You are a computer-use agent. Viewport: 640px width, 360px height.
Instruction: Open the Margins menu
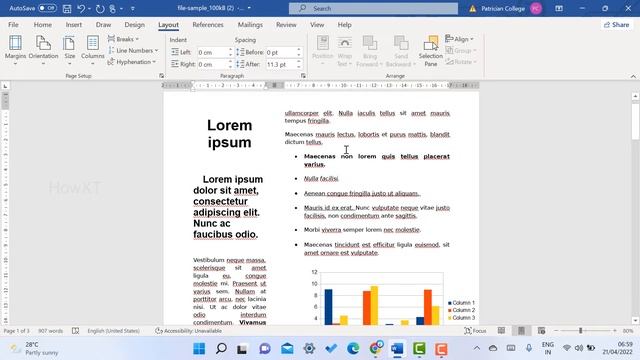tap(15, 50)
